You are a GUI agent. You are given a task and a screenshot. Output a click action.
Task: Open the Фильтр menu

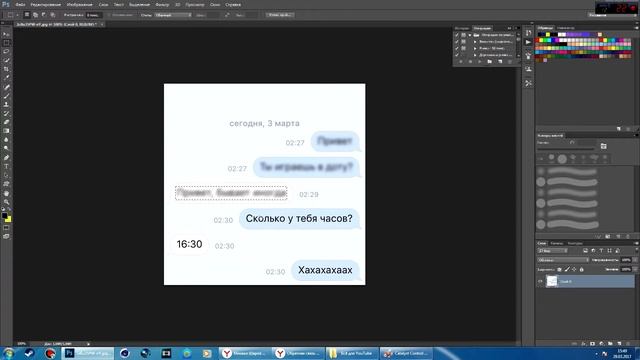162,4
